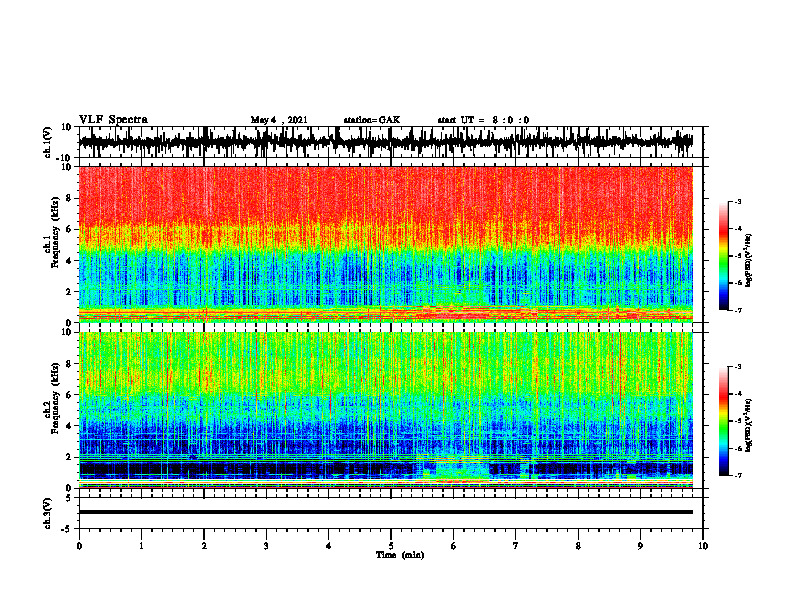Click time axis tick label "10"

click(x=703, y=546)
